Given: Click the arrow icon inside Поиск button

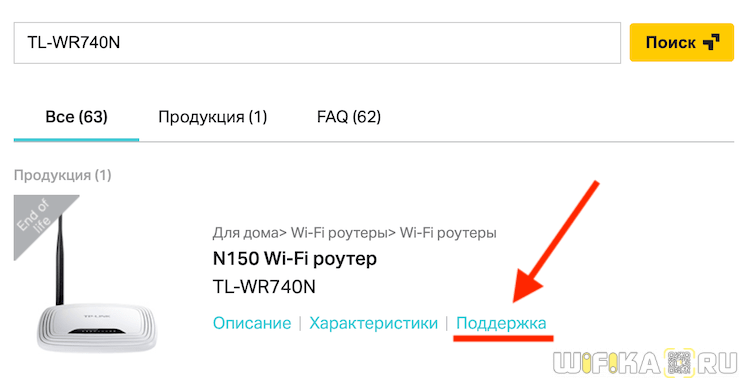Looking at the screenshot, I should click(710, 43).
